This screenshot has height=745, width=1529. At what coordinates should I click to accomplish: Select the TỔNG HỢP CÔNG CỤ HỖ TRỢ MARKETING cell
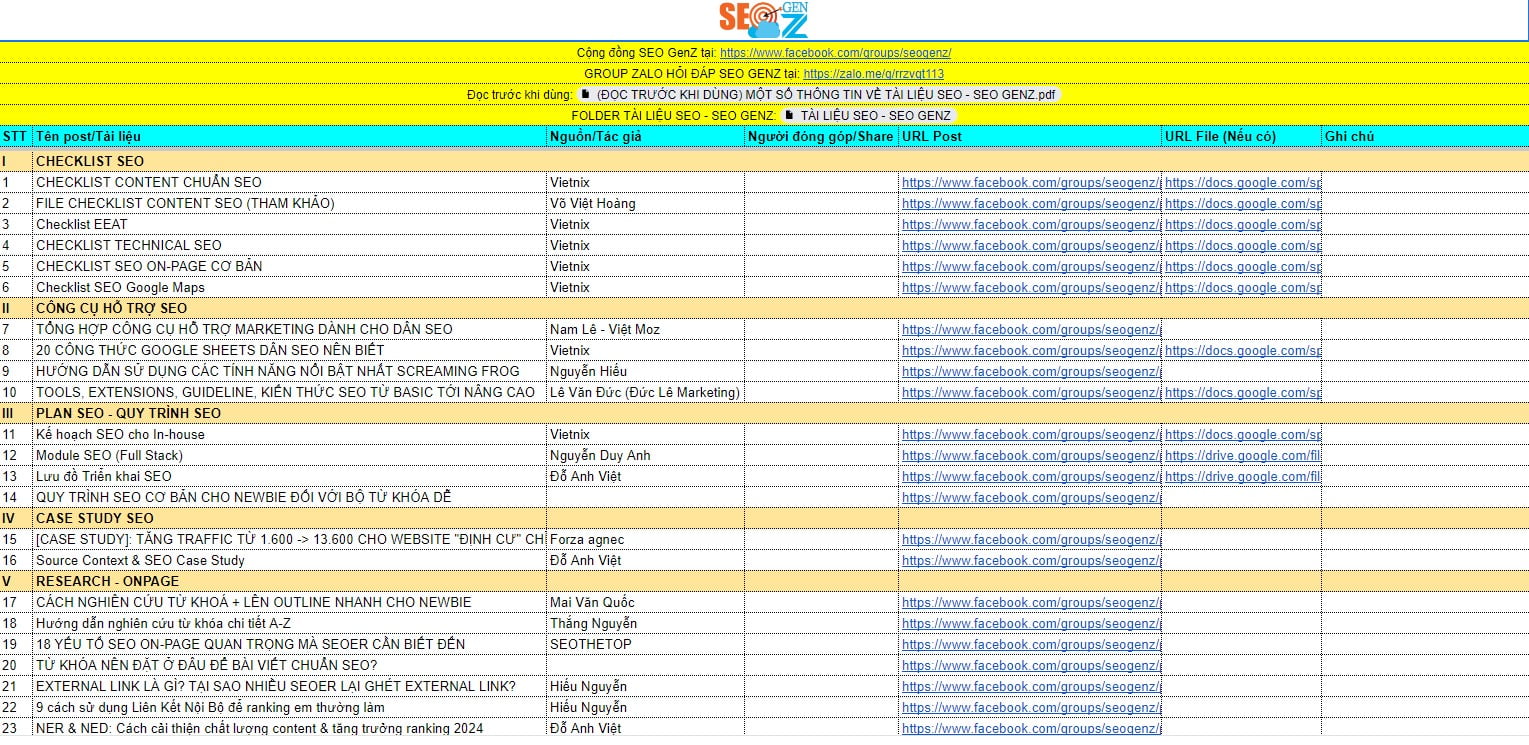tap(290, 329)
